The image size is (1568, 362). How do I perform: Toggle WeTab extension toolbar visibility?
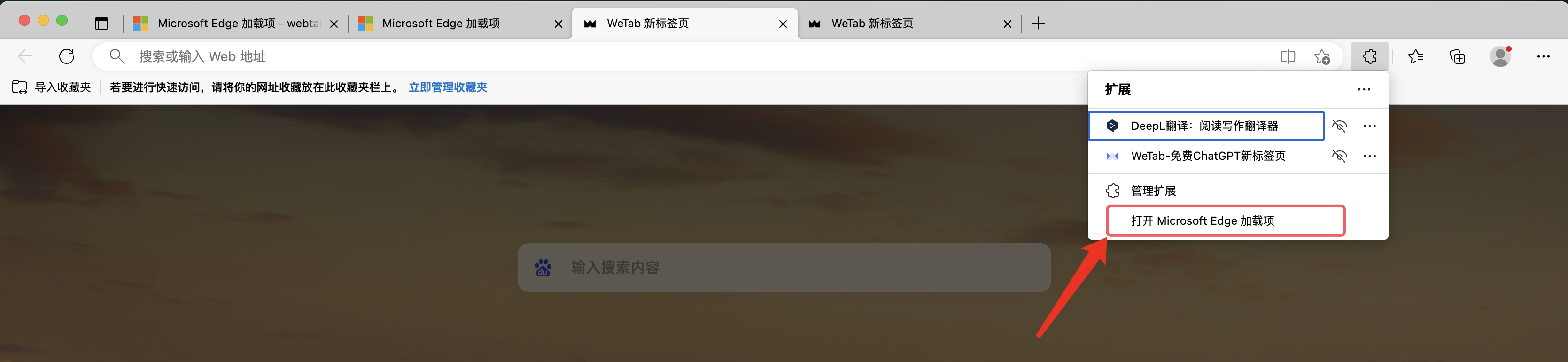(1339, 156)
